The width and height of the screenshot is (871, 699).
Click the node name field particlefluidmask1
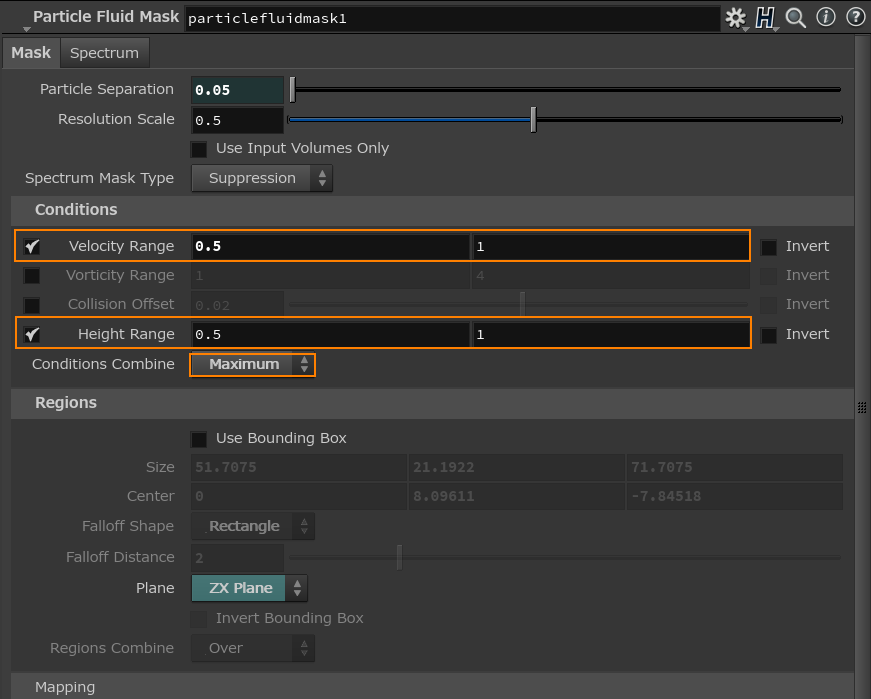coord(452,18)
